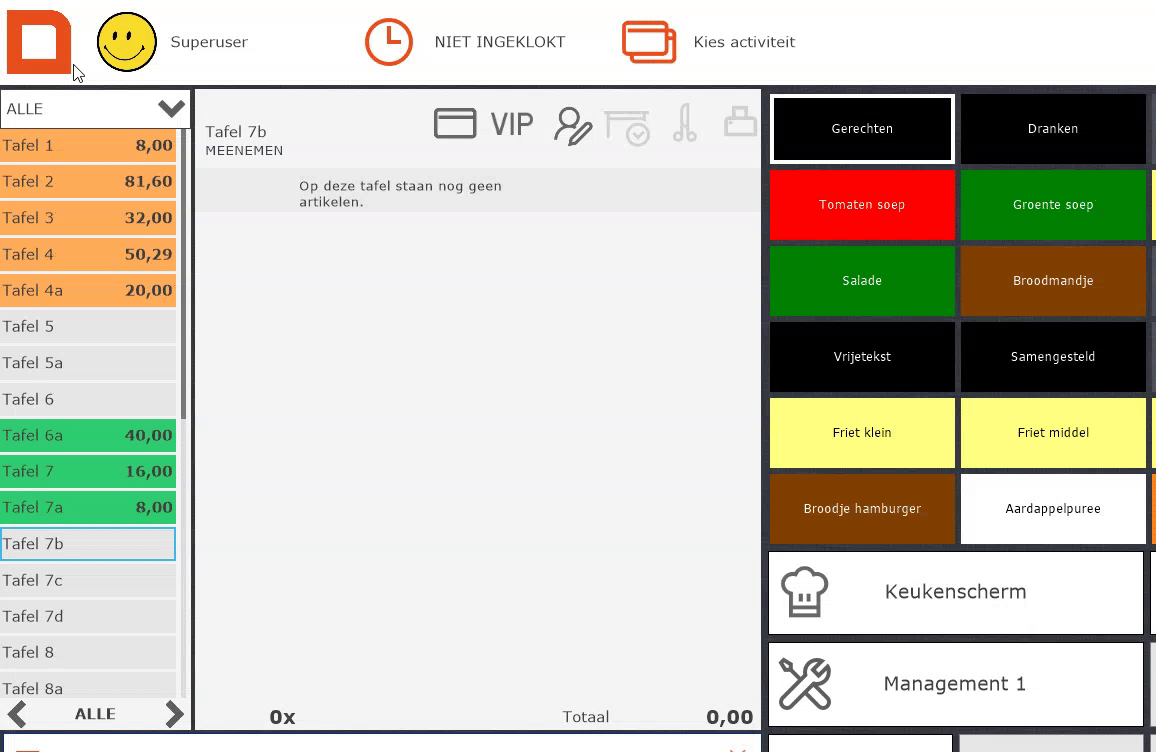This screenshot has height=752, width=1156.
Task: Click the clock icon for clocking in
Action: pos(388,42)
